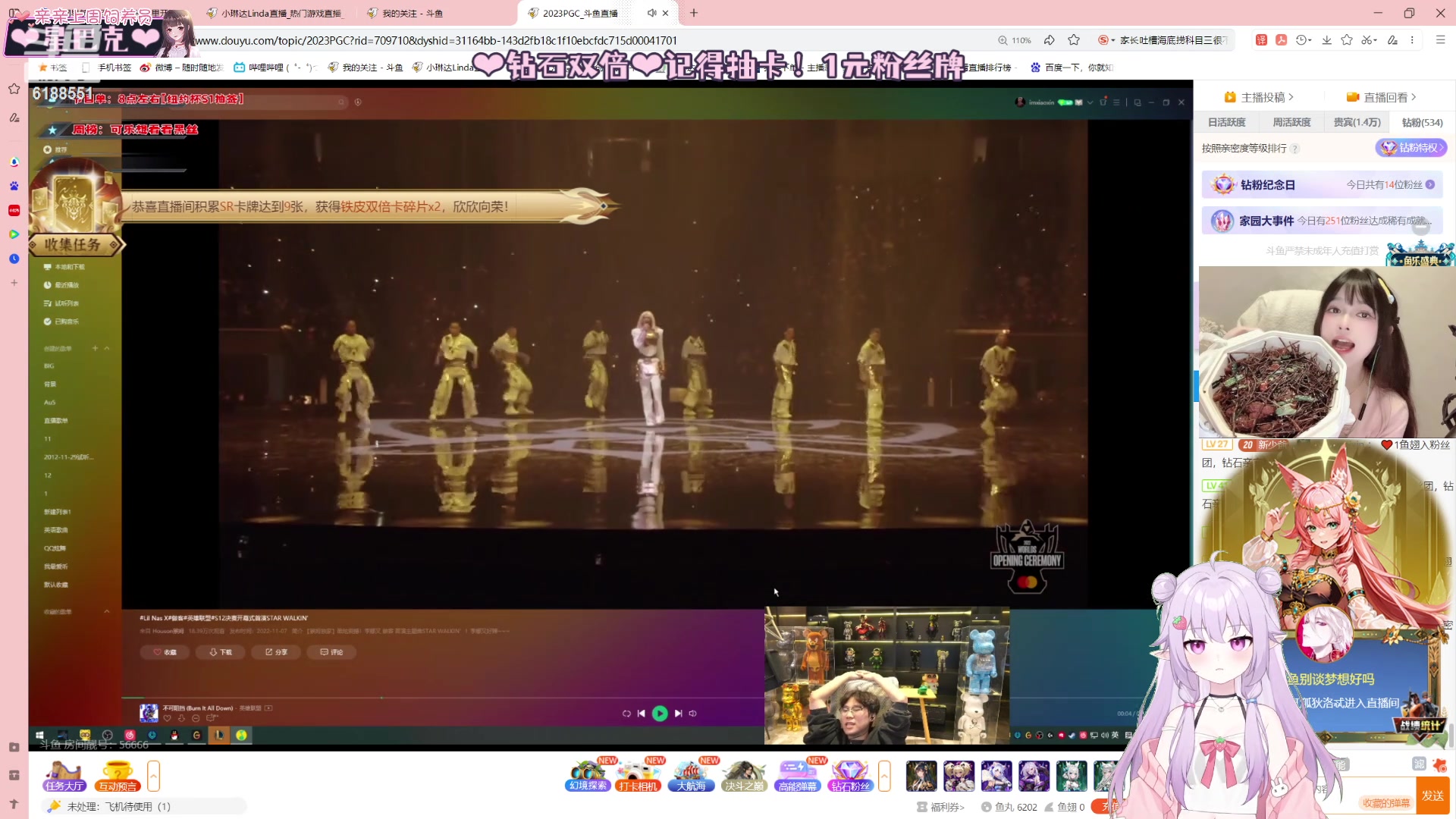Open the 高能弹幕 danmaku icon
The image size is (1456, 819).
coord(798,775)
